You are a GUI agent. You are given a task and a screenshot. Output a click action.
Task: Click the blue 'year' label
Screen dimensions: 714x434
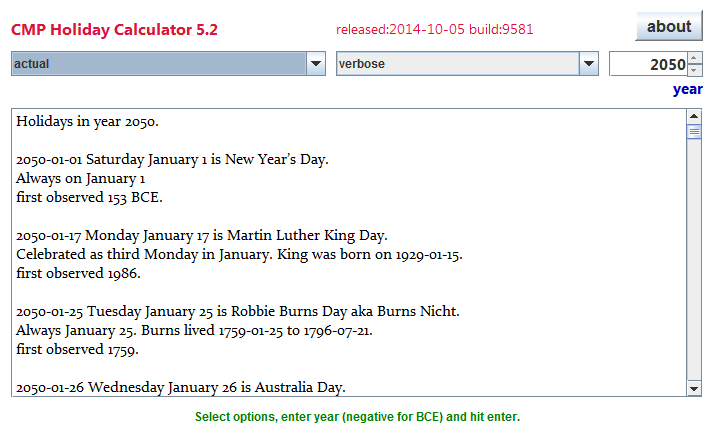tap(688, 90)
